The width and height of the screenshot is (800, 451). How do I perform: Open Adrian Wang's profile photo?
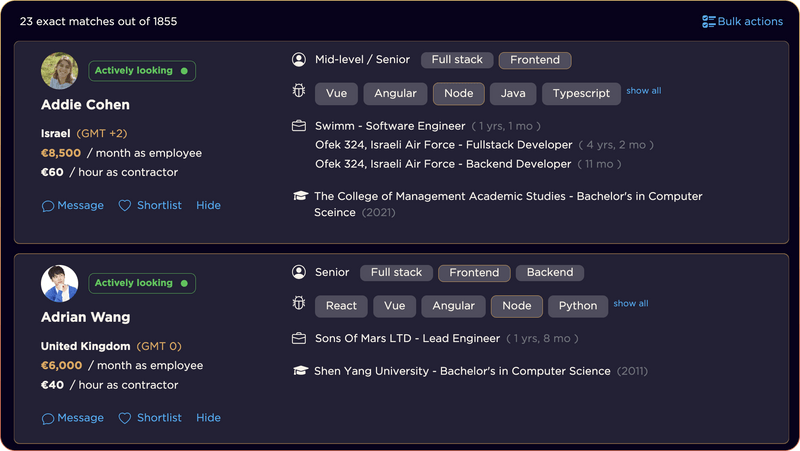click(x=59, y=284)
